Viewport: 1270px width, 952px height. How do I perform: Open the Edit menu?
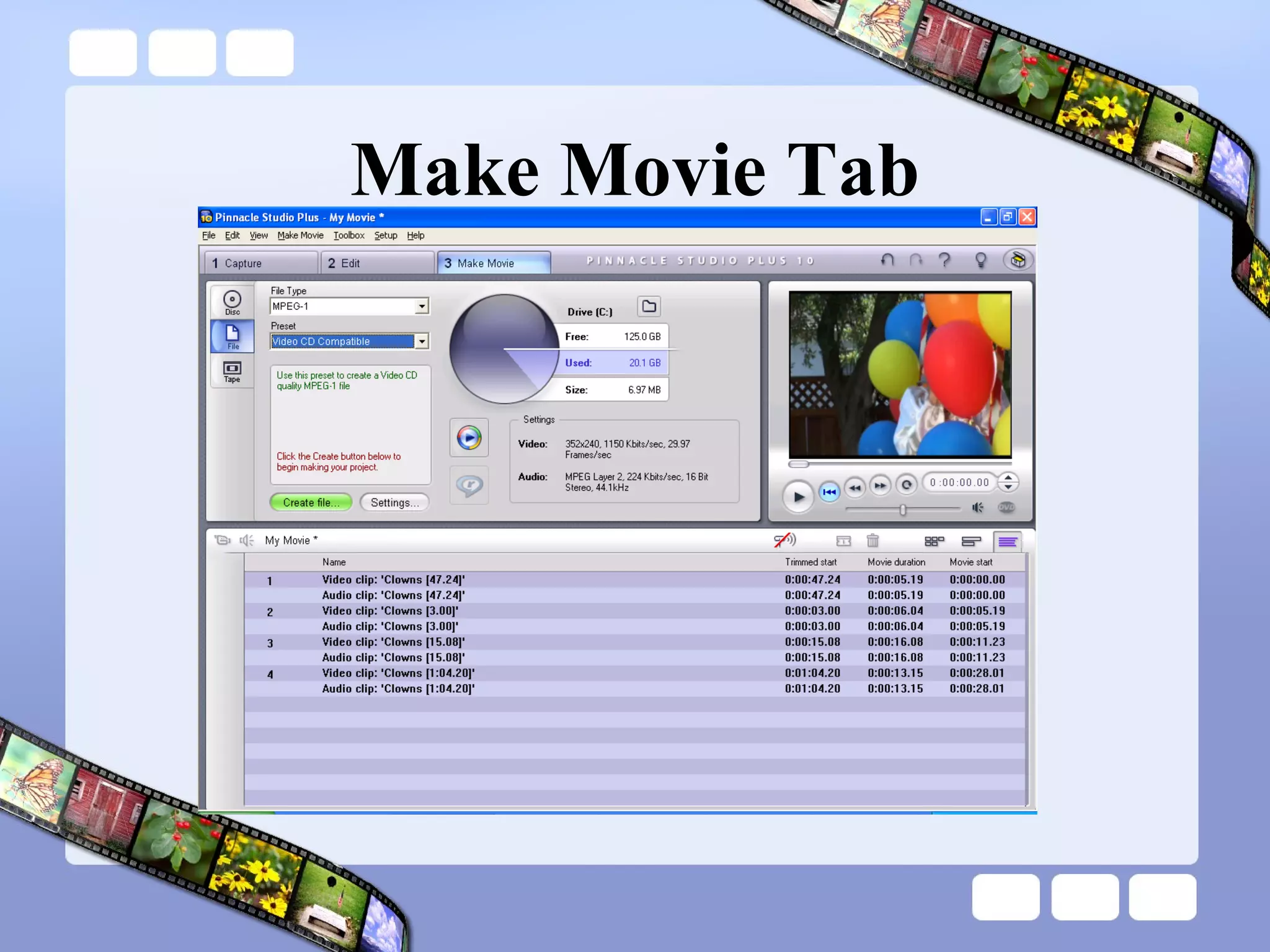232,236
